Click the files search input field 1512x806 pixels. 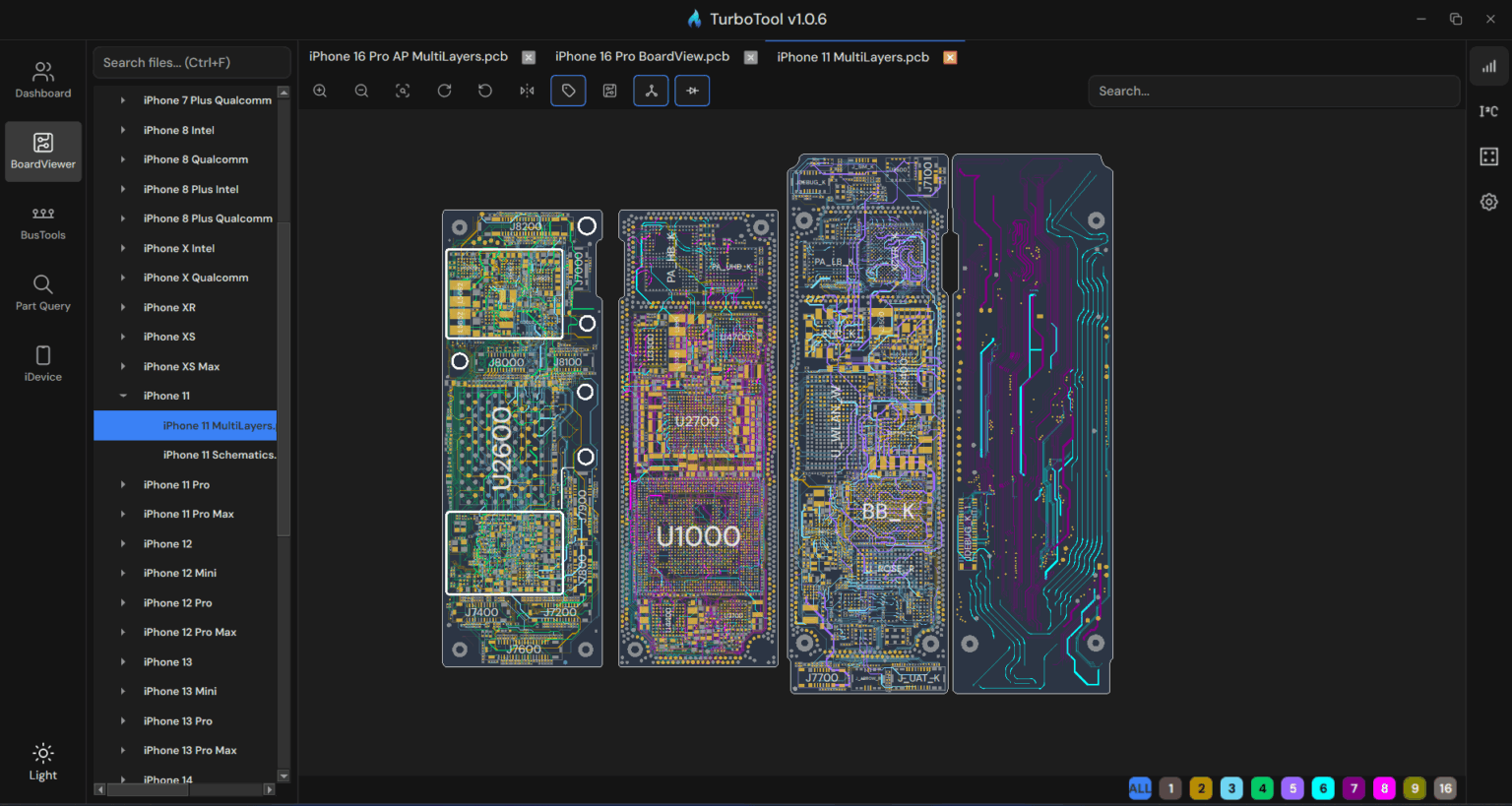tap(191, 62)
